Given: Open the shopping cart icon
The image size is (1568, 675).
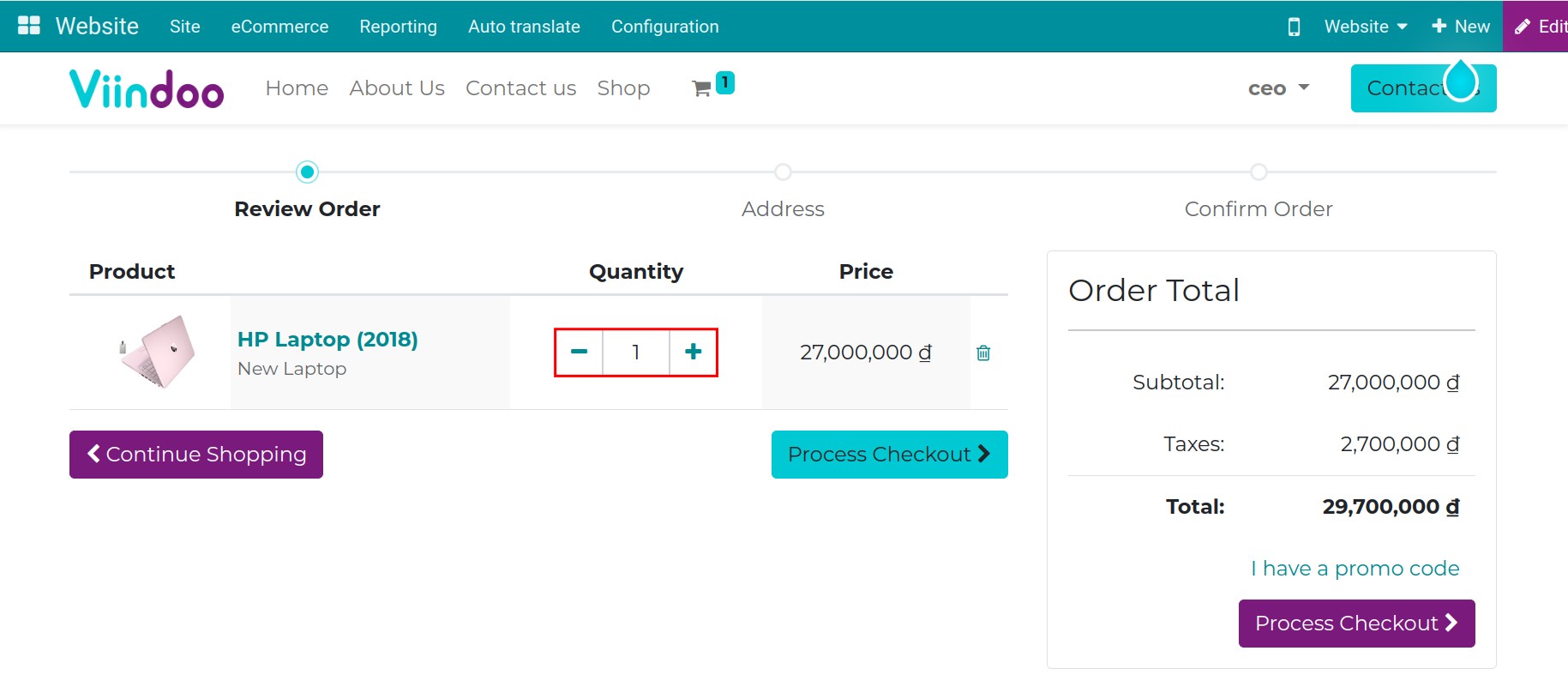Looking at the screenshot, I should pos(701,88).
